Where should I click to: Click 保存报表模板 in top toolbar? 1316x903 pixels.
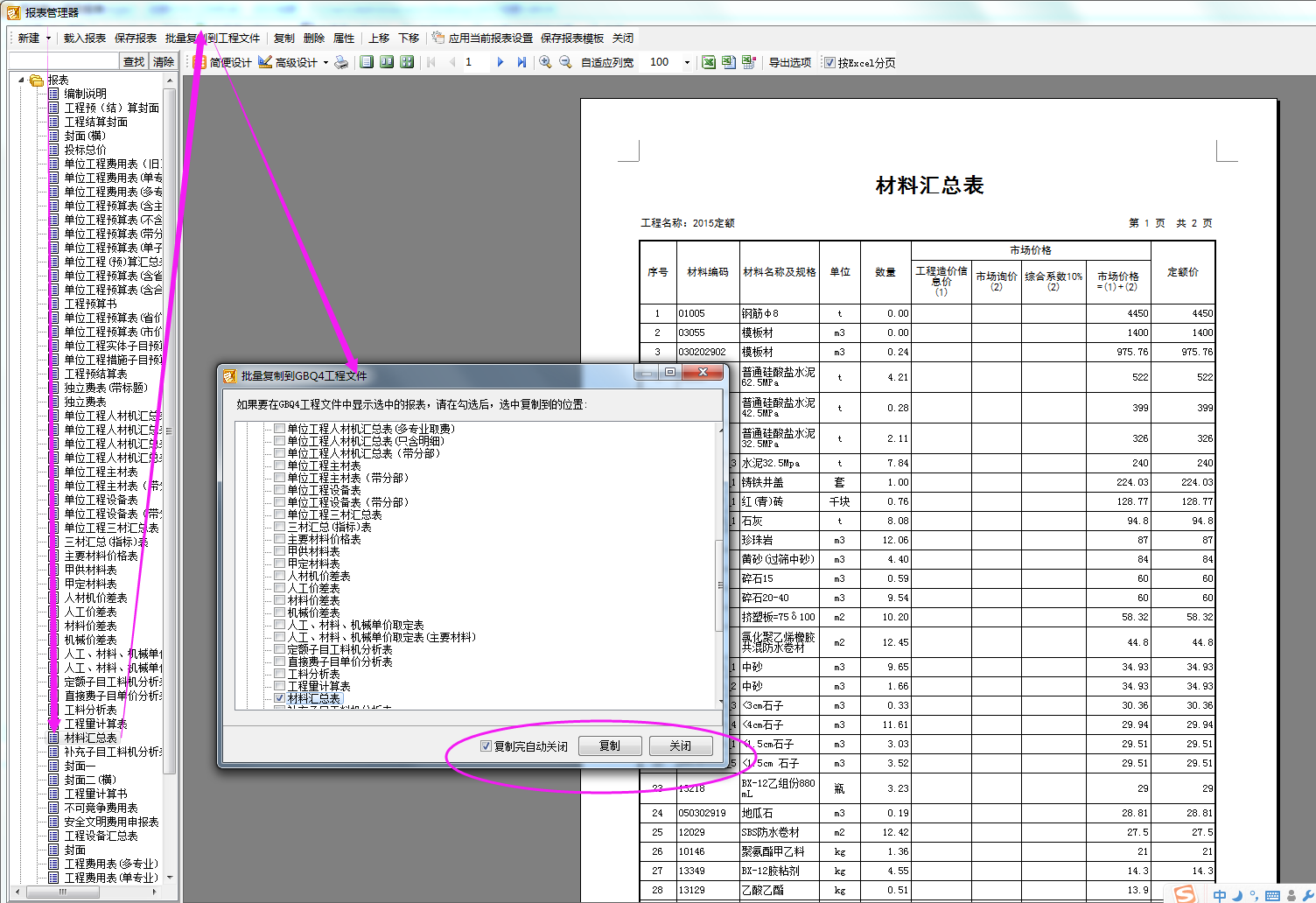click(x=572, y=38)
